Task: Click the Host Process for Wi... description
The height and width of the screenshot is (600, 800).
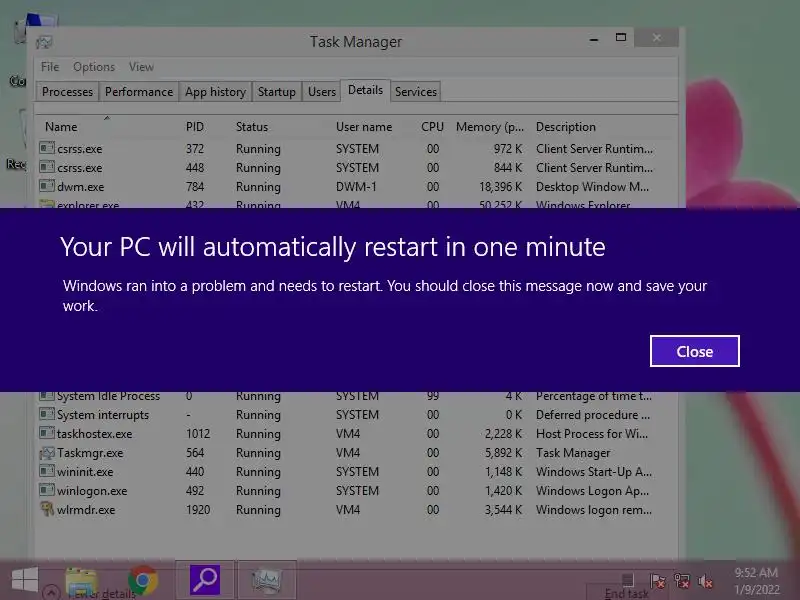Action: pyautogui.click(x=592, y=434)
